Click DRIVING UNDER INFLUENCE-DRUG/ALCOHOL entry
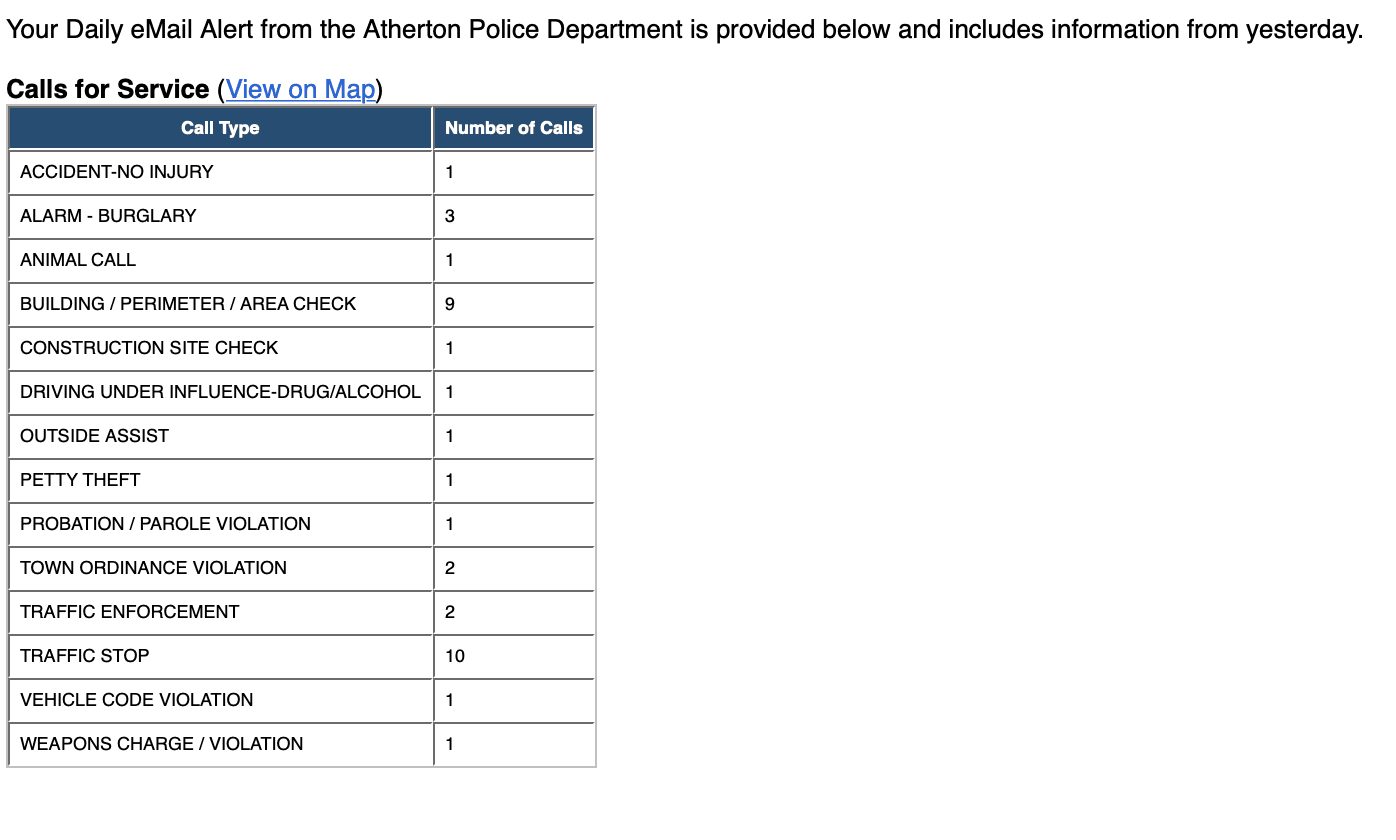 pyautogui.click(x=220, y=392)
